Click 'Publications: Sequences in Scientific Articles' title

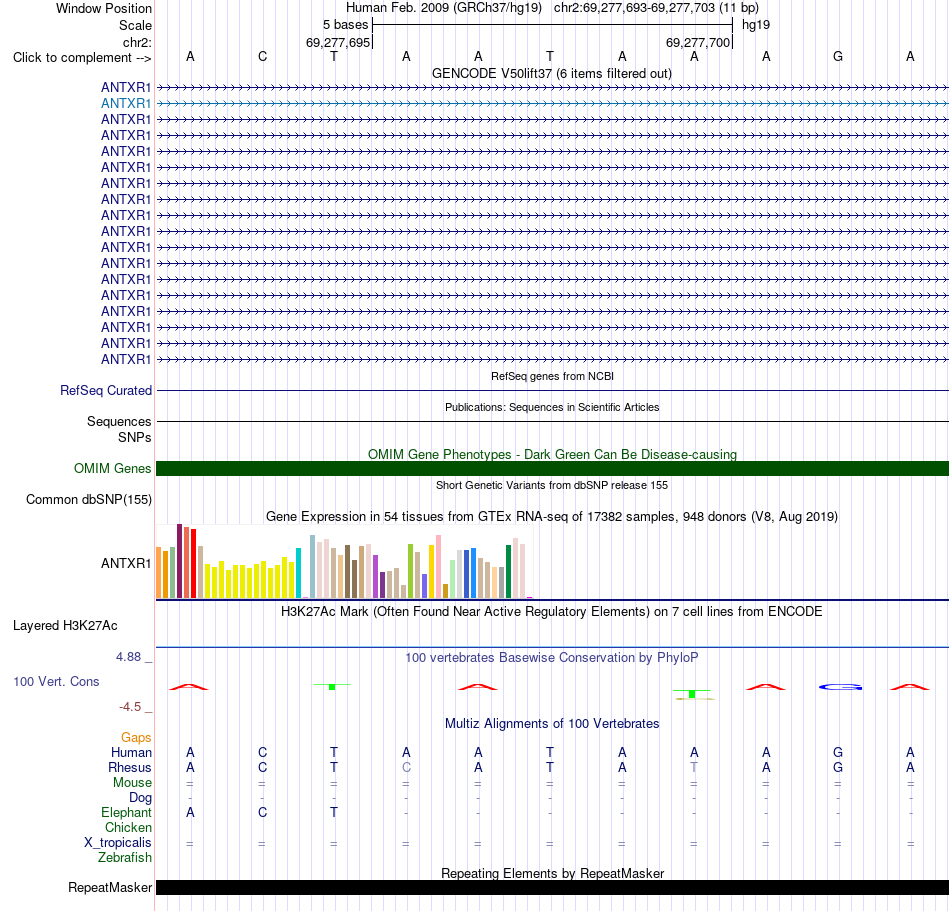[552, 407]
